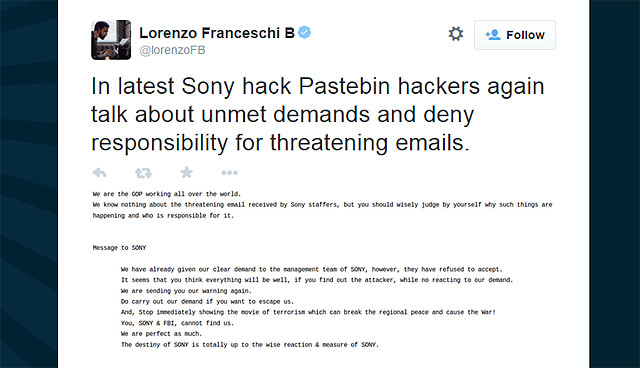The height and width of the screenshot is (368, 640).
Task: Click the line about 'the movie of terrorism'
Action: pos(308,312)
